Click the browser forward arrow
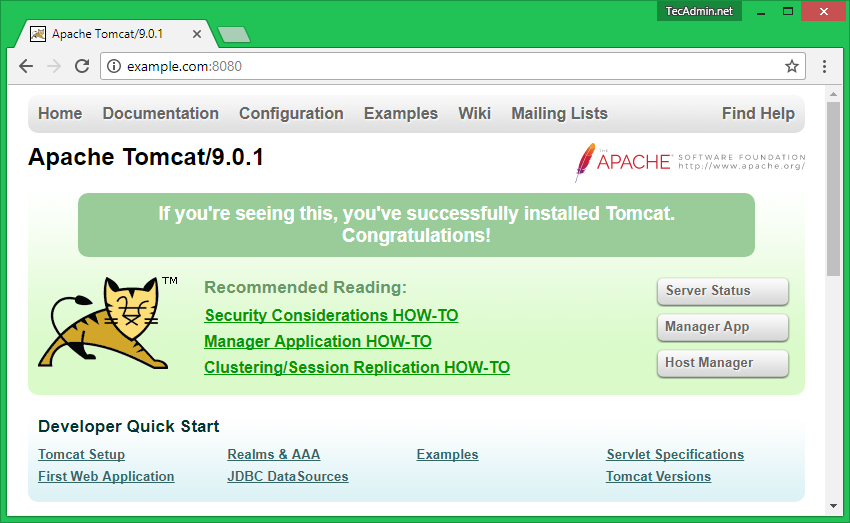The width and height of the screenshot is (850, 523). [x=54, y=66]
